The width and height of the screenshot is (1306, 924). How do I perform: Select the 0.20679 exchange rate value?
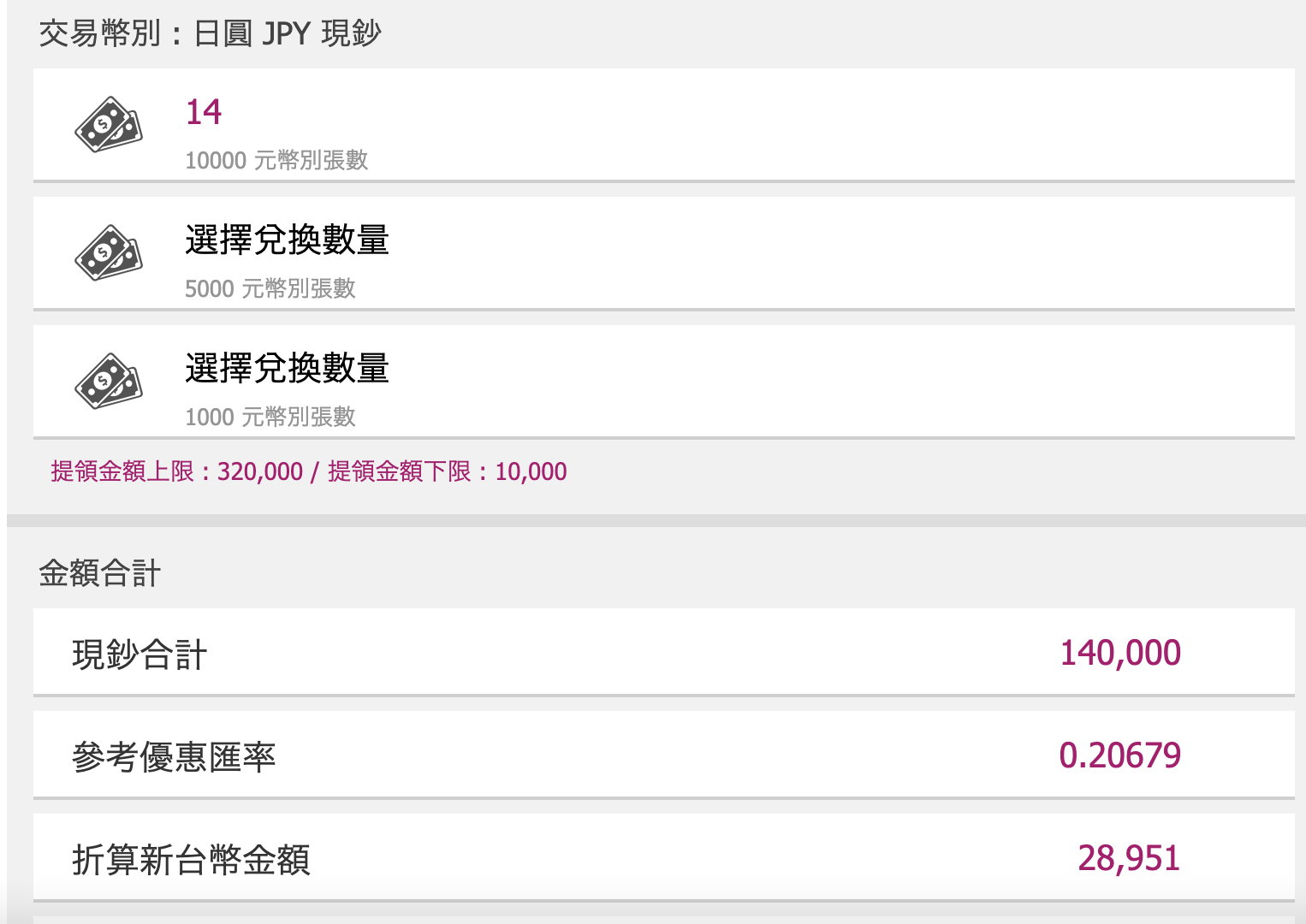pos(1120,756)
